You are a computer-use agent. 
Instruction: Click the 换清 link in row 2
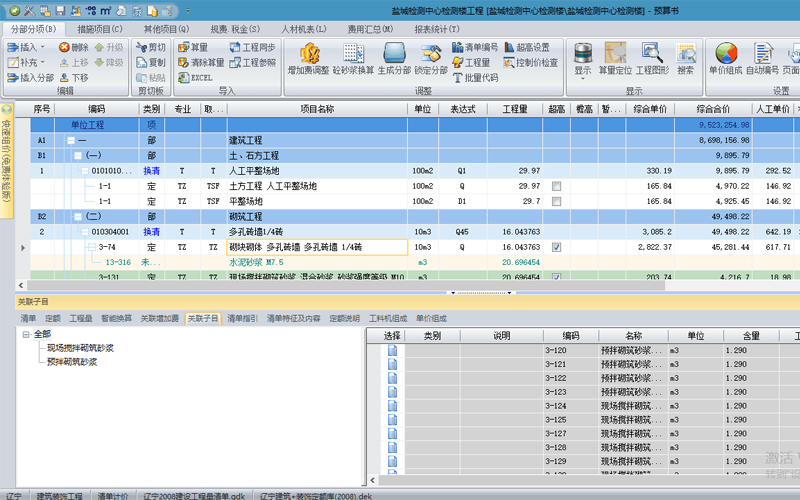pos(152,232)
